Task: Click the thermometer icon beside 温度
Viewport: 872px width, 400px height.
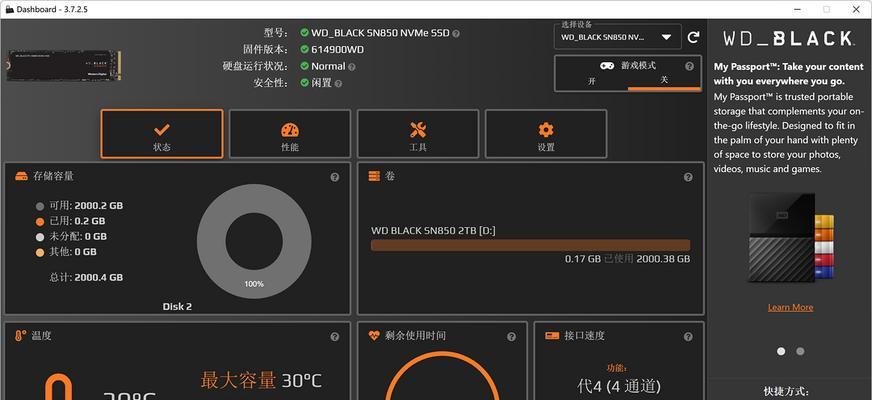Action: (21, 335)
